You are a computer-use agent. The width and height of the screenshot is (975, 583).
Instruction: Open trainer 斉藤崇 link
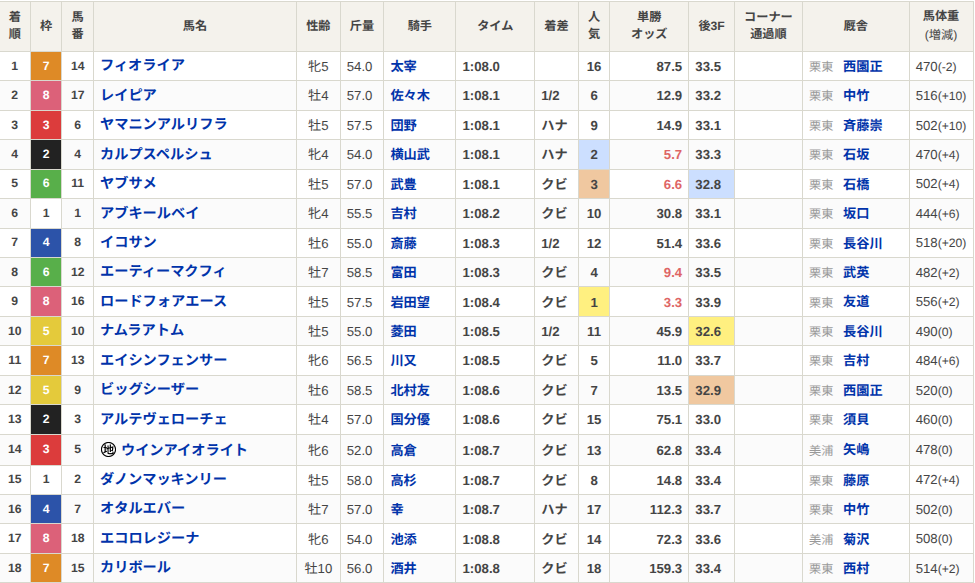click(x=862, y=125)
